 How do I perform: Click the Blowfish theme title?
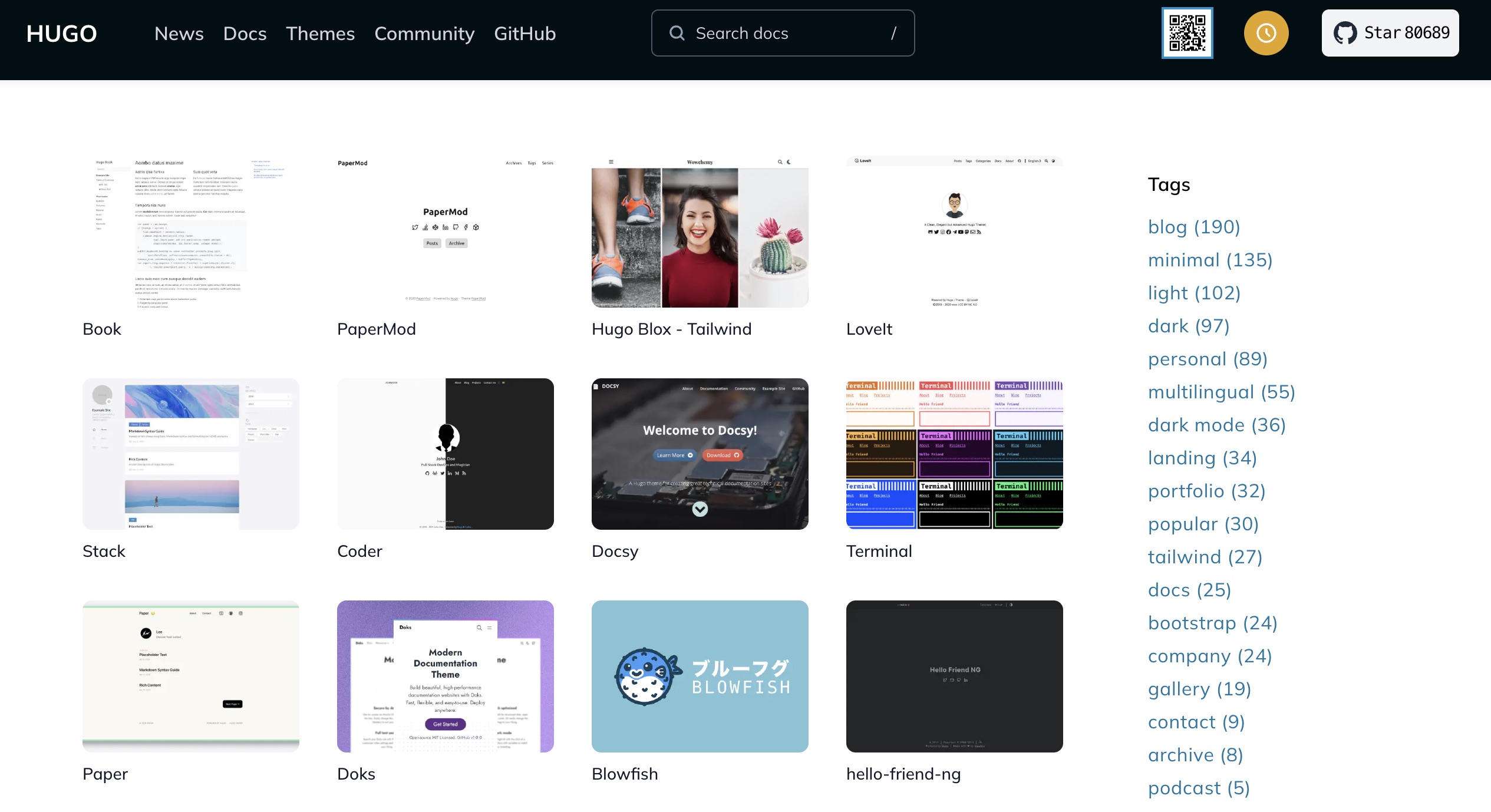(625, 774)
